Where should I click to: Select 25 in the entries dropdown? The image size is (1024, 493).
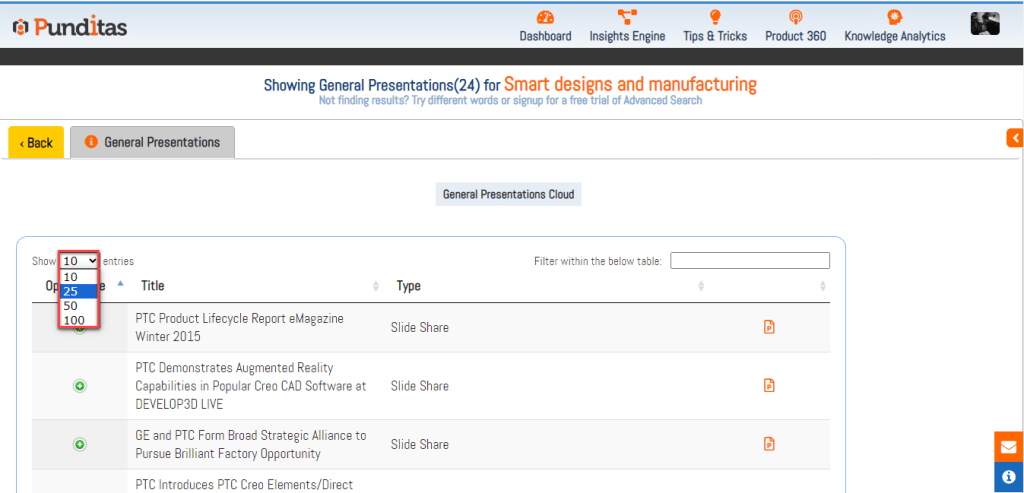(x=71, y=291)
